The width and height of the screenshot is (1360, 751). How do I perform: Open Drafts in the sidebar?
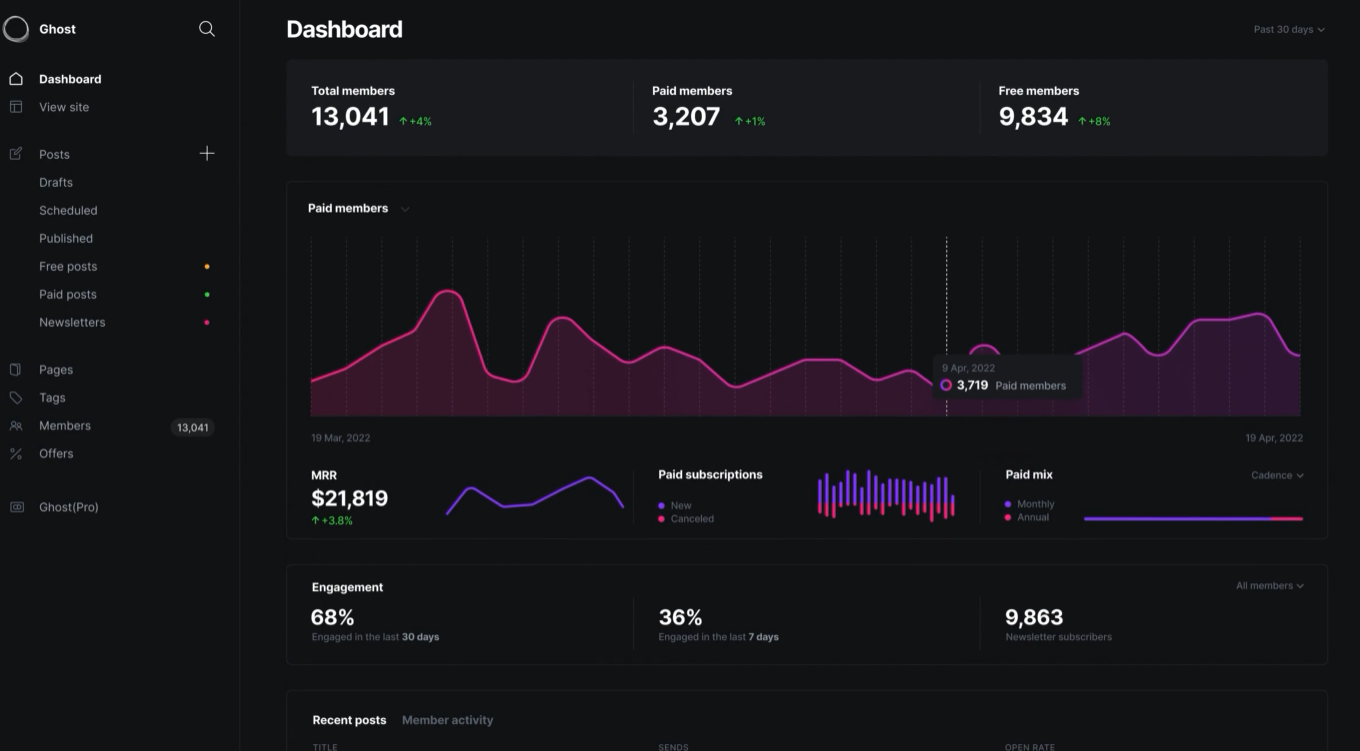(56, 182)
